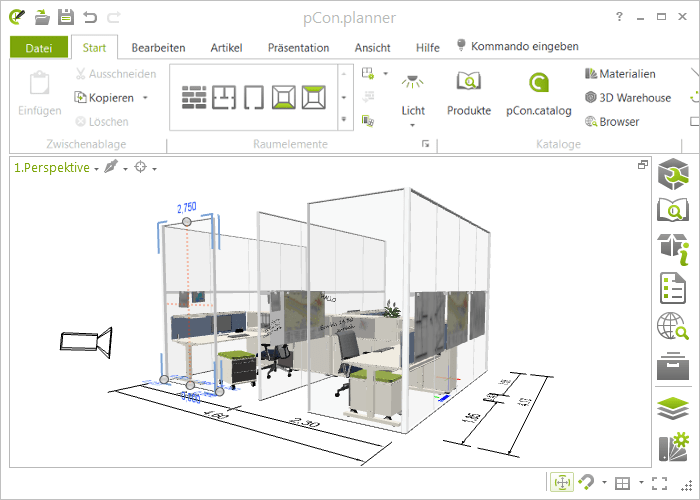This screenshot has height=500, width=700.
Task: Click the open file folder icon
Action: point(42,17)
